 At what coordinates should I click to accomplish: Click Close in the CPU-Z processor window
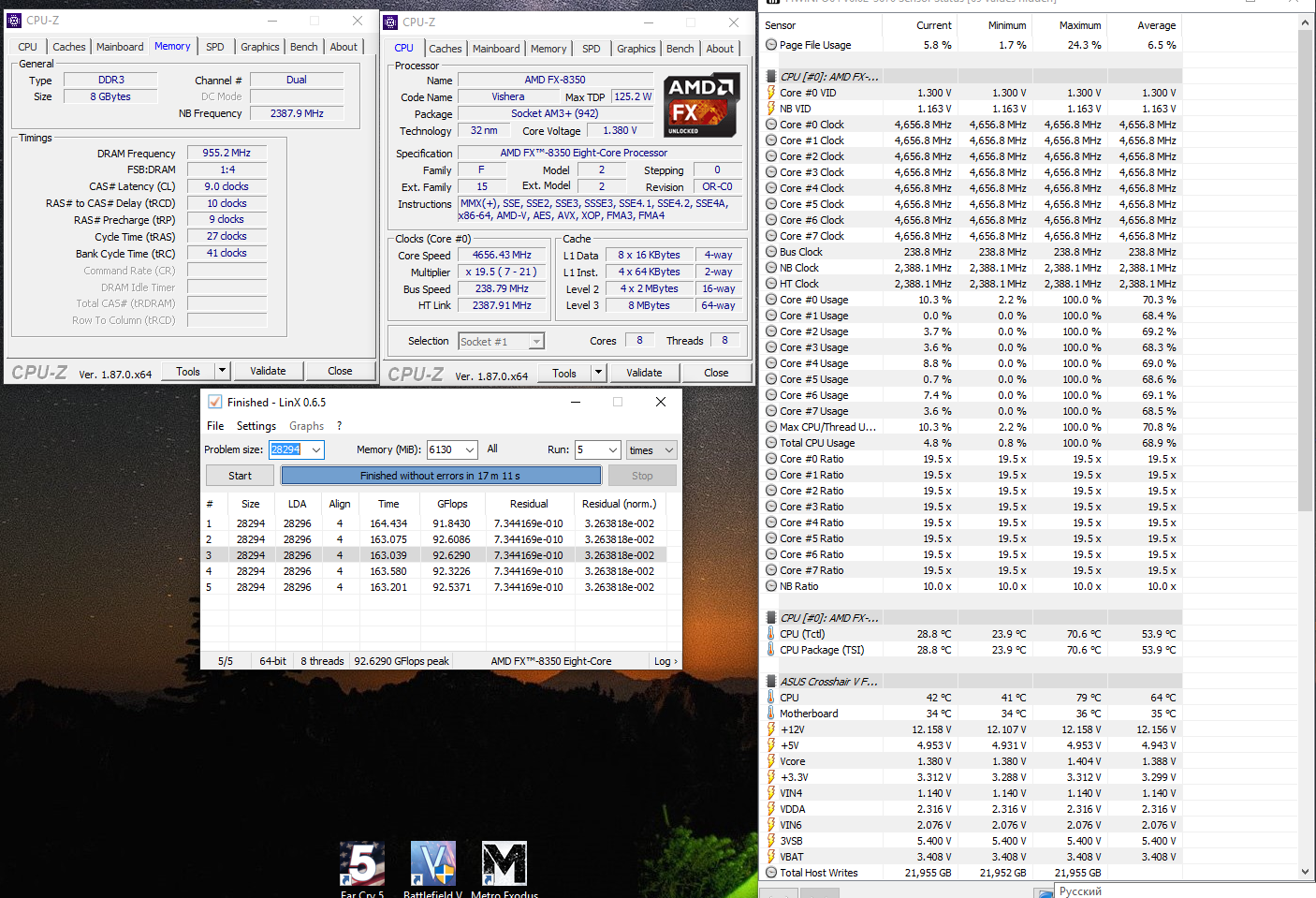[x=716, y=373]
